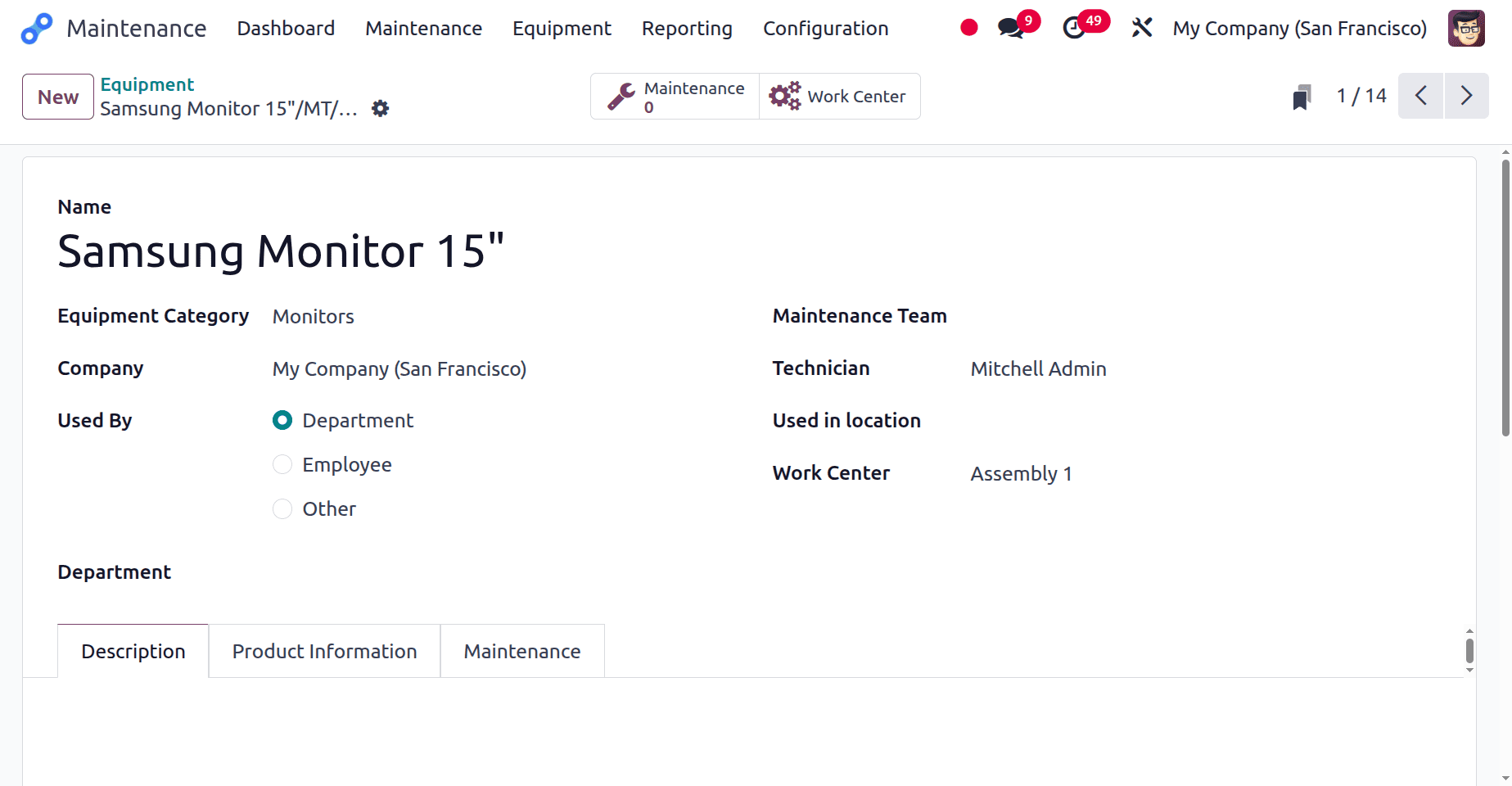The width and height of the screenshot is (1512, 786).
Task: Click the main page vertical scrollbar
Action: 1505,298
